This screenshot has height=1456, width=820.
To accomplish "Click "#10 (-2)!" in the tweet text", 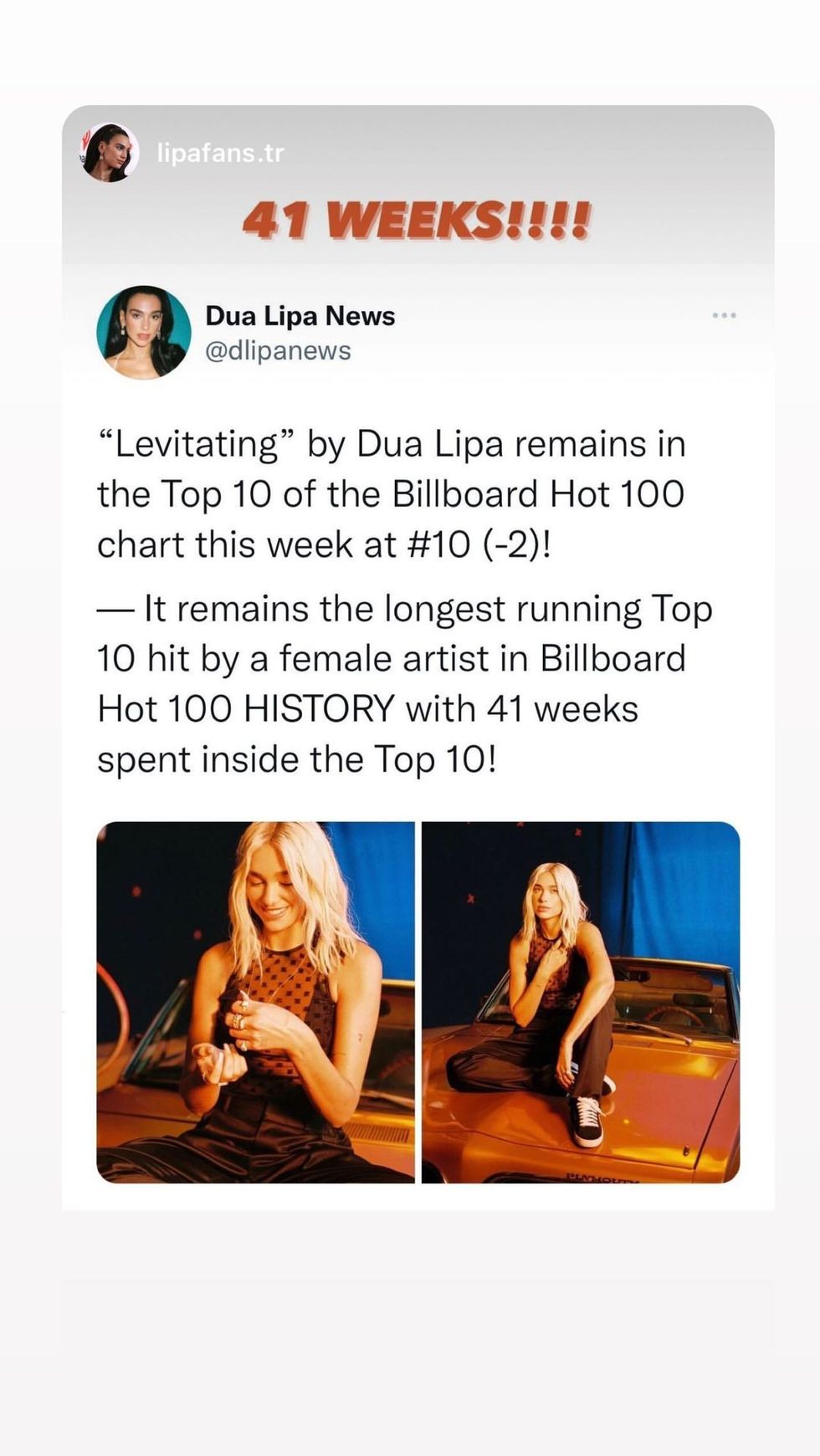I will click(x=479, y=544).
